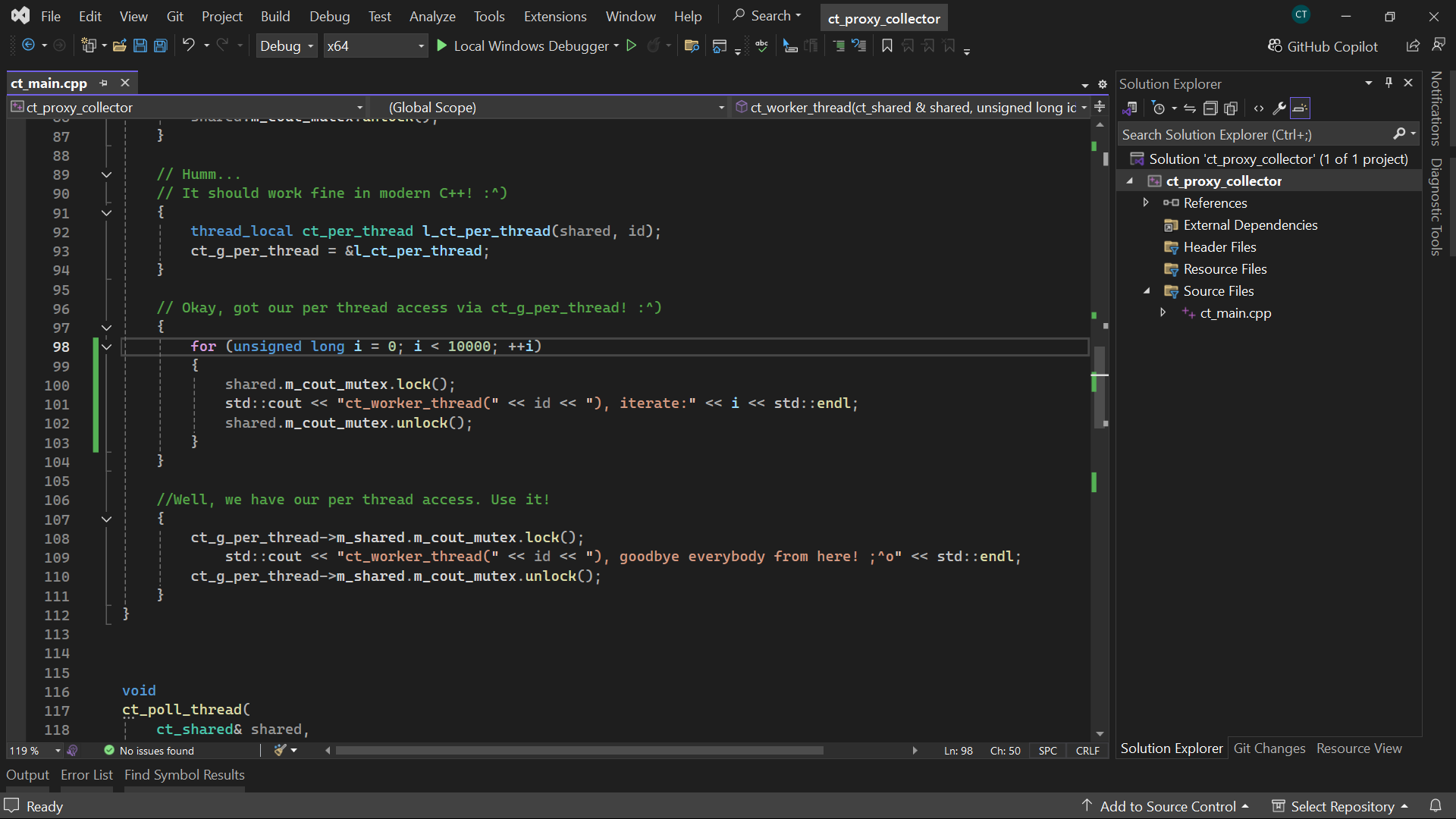This screenshot has width=1456, height=819.
Task: Click the Pending Changes Filter clock icon
Action: 1158,108
